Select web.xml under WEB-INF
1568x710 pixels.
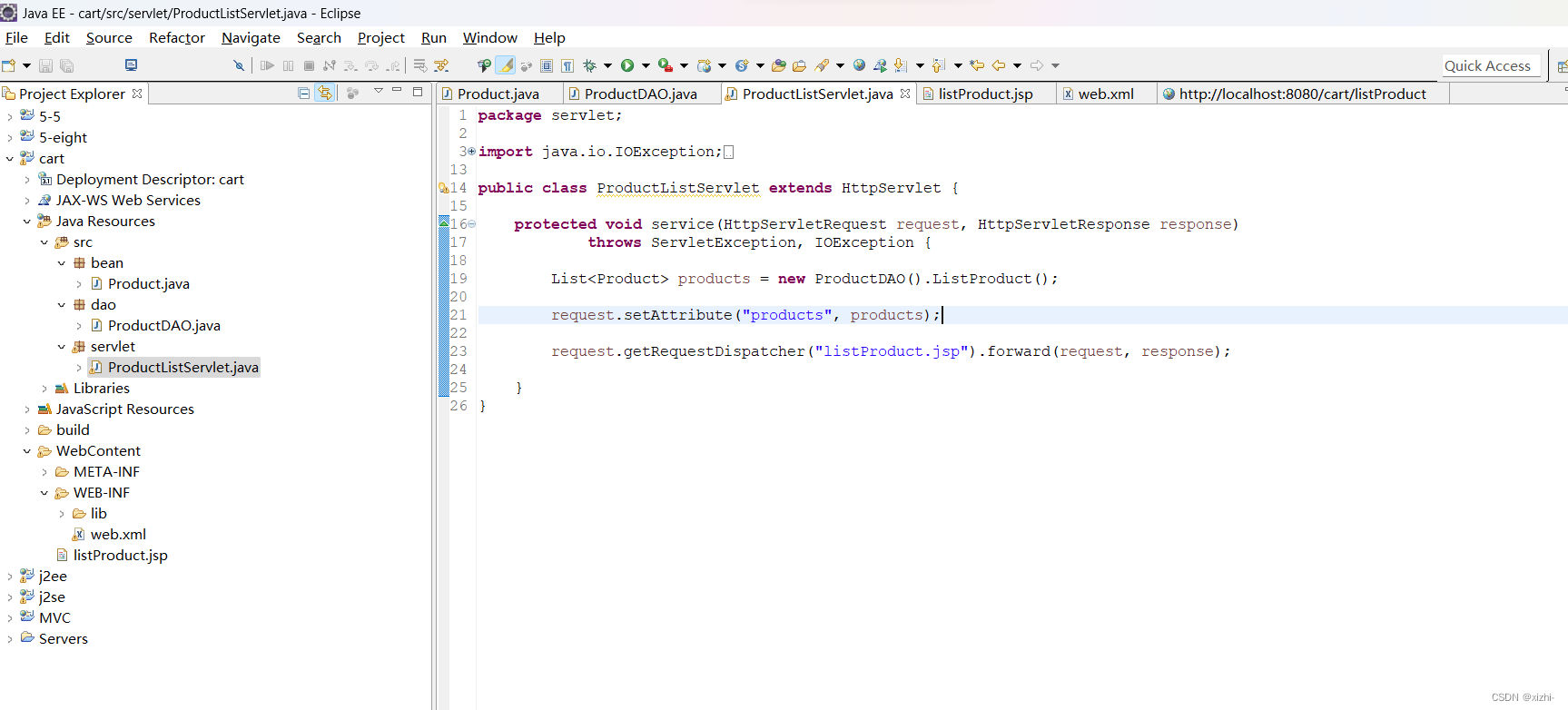pos(117,535)
